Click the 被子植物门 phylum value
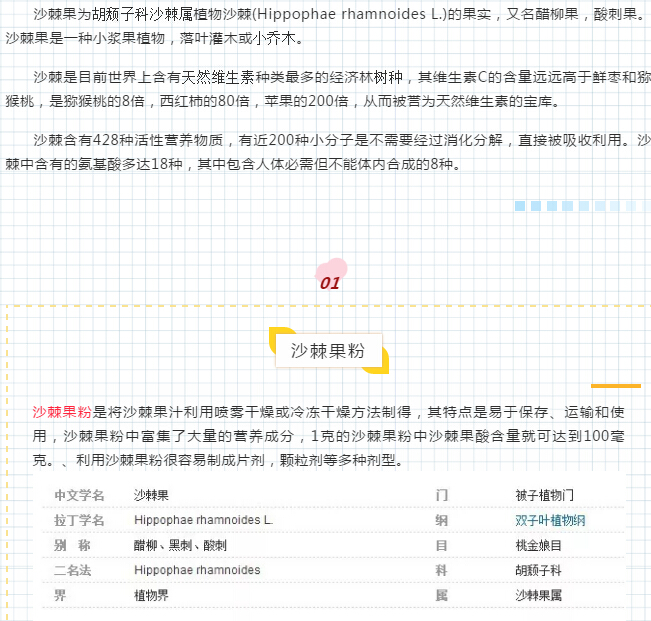 544,495
